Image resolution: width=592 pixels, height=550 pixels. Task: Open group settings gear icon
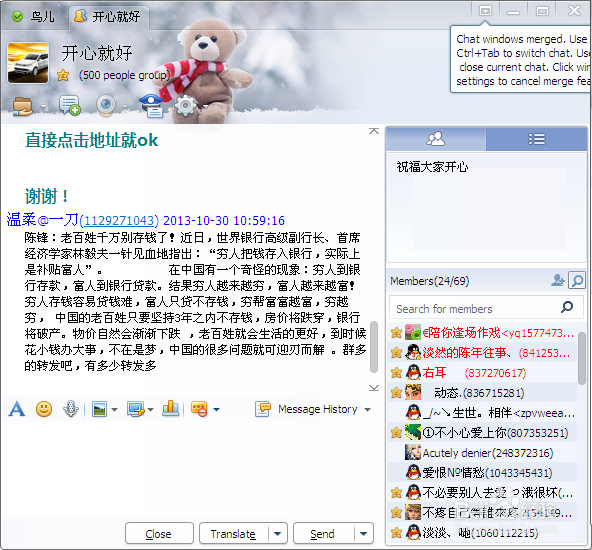point(185,106)
